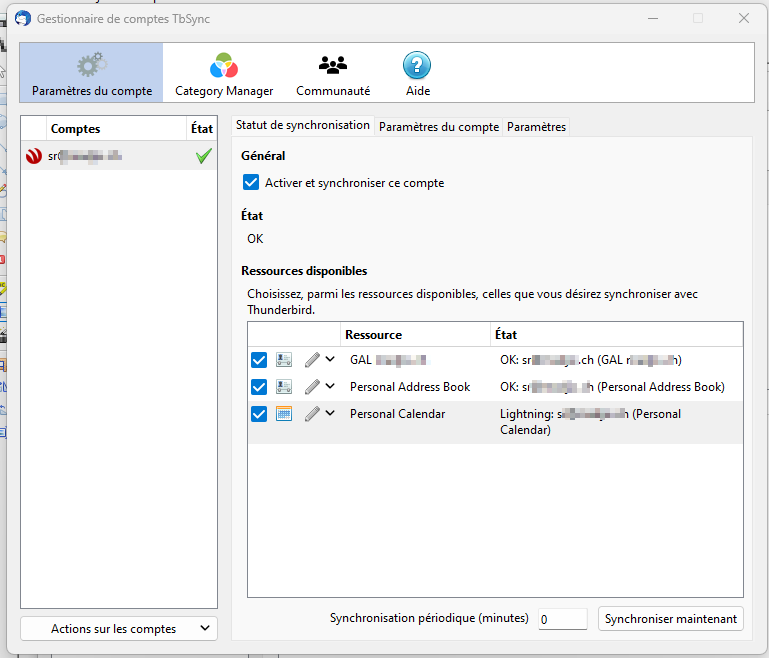The image size is (769, 658).
Task: Click the Personal Calendar calendar icon
Action: coord(284,414)
